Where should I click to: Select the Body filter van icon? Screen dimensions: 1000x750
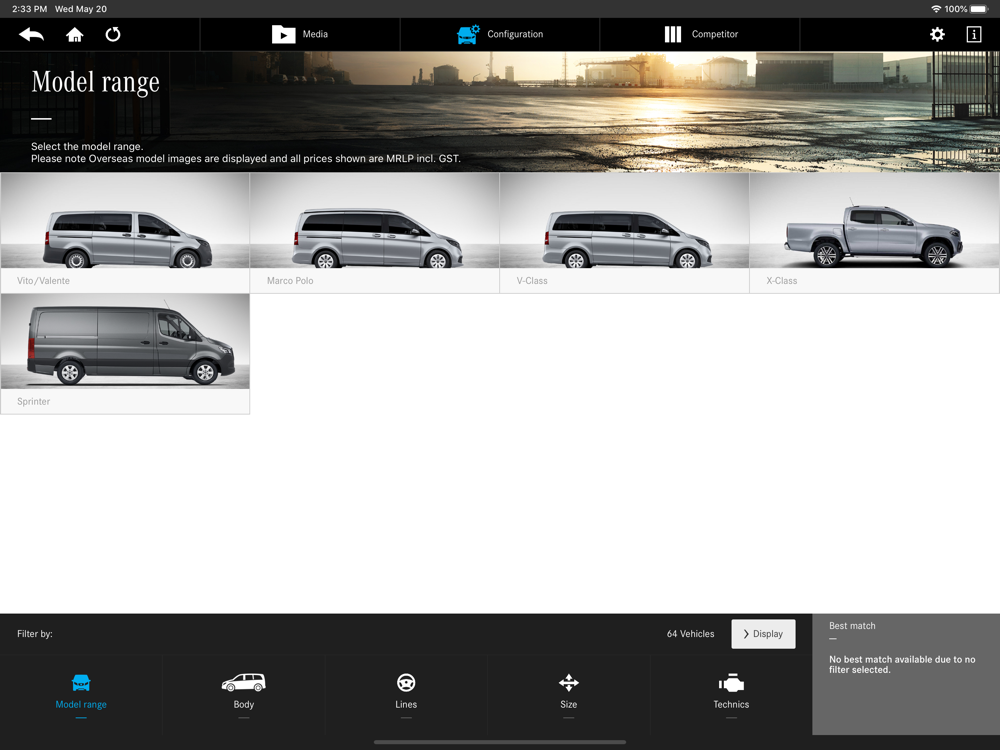(x=244, y=683)
